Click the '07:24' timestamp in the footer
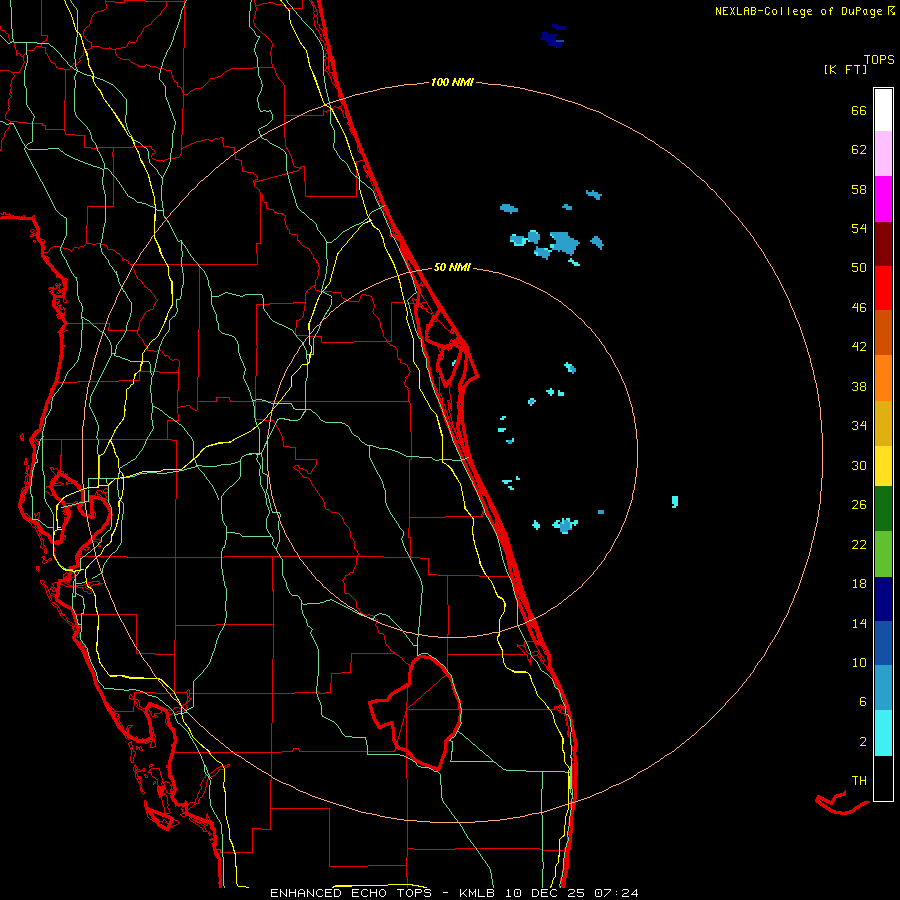Image resolution: width=900 pixels, height=900 pixels. 616,893
